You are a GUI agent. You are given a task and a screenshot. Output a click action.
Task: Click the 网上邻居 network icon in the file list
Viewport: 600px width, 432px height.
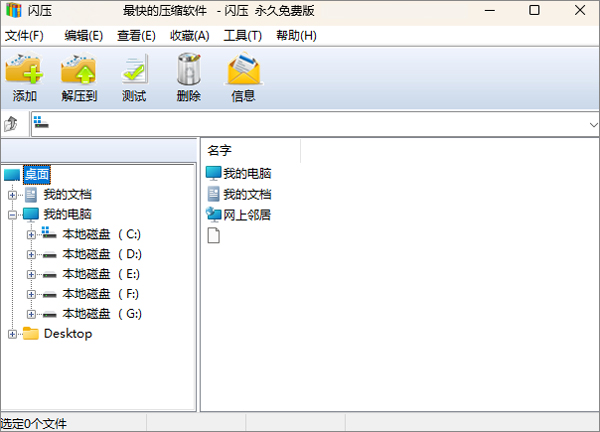click(214, 215)
